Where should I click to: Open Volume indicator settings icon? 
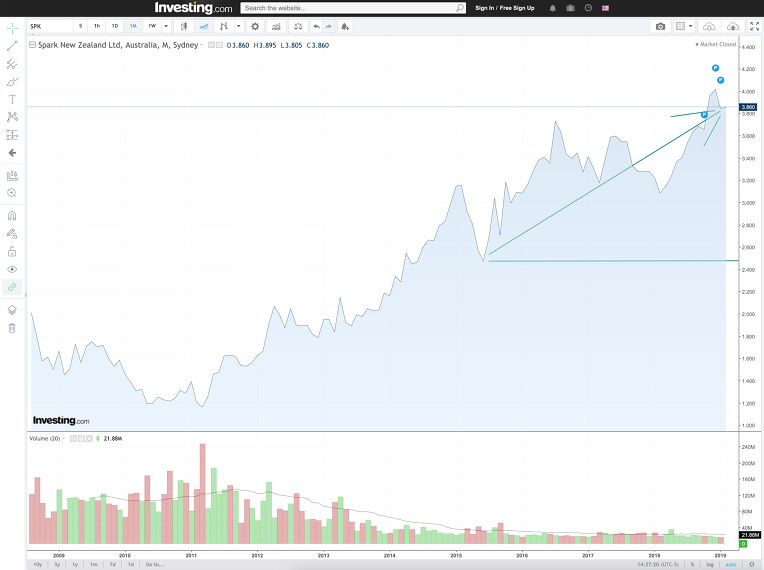[x=81, y=438]
